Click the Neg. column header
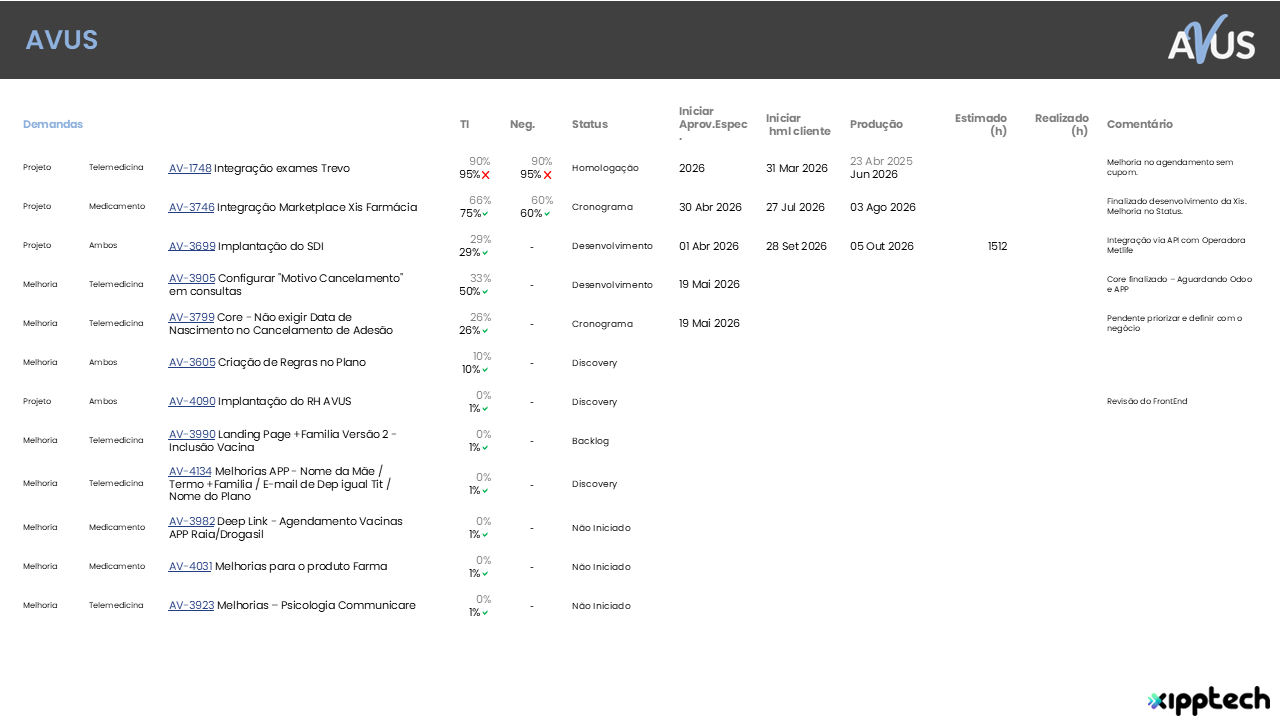 click(522, 124)
